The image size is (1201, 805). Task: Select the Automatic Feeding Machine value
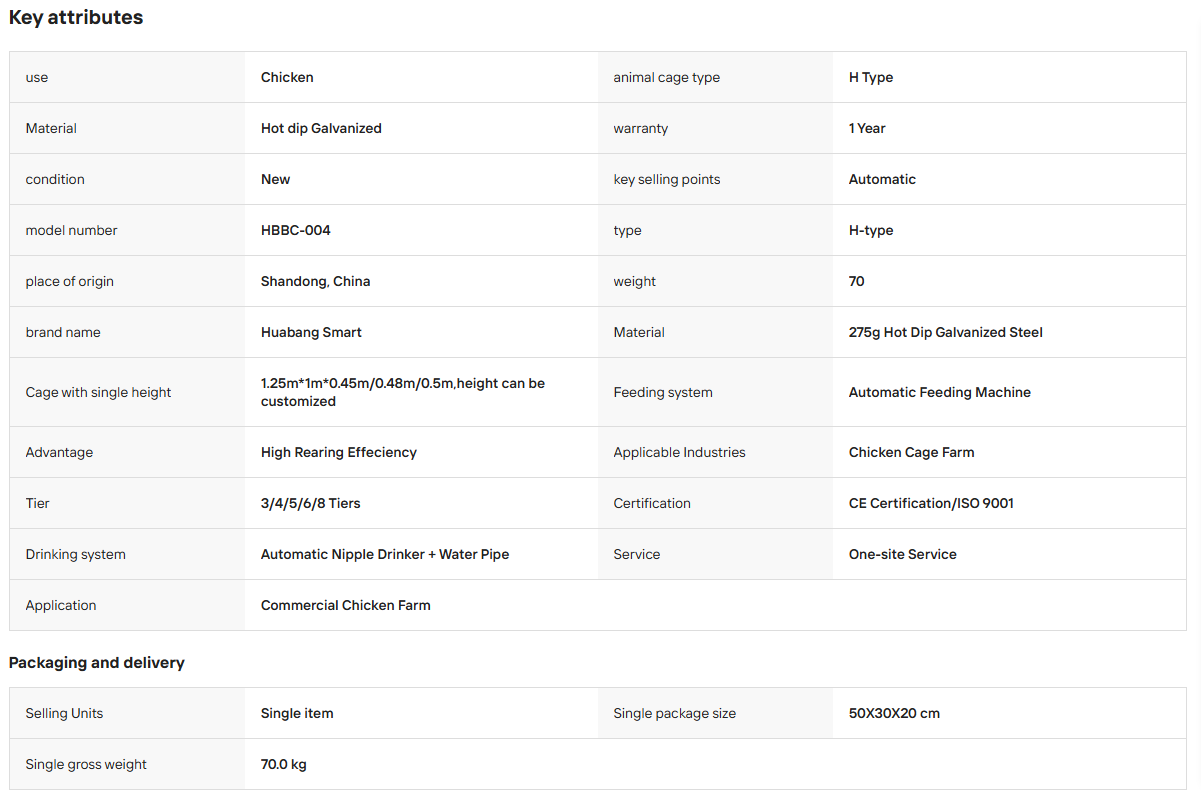(940, 392)
